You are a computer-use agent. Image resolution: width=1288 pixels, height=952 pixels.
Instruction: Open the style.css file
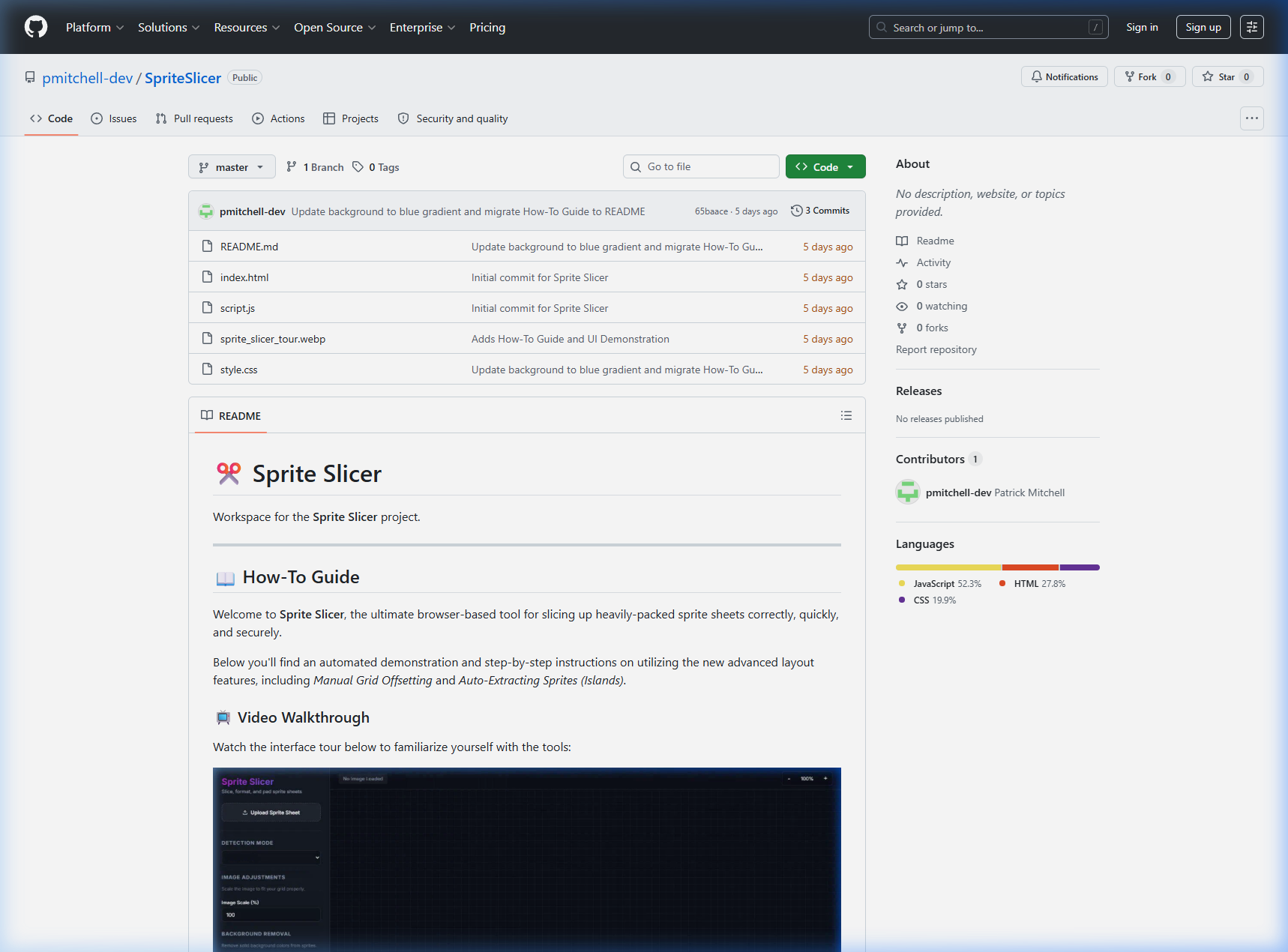tap(238, 369)
